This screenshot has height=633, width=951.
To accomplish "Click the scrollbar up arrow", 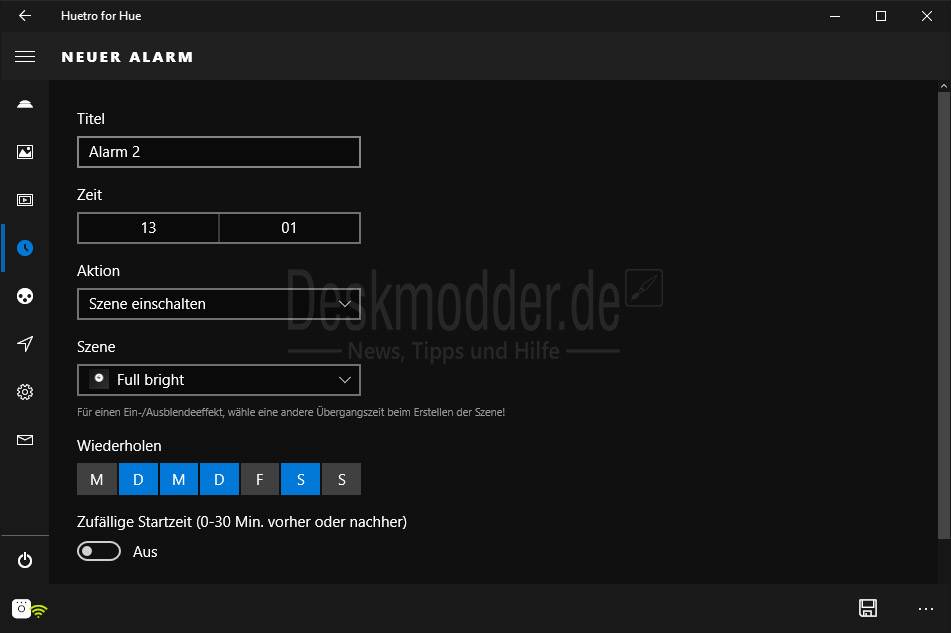I will [x=944, y=86].
